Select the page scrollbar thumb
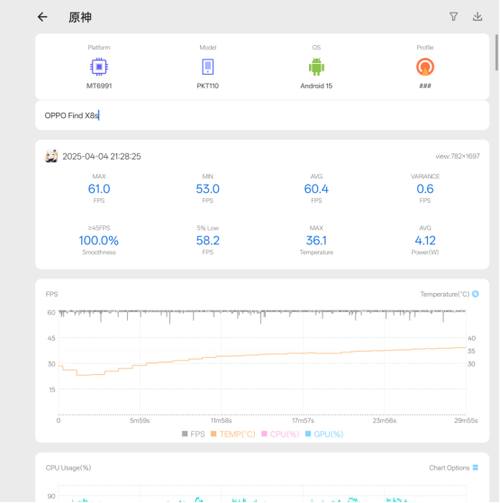Screen dimensions: 500x503 tap(496, 53)
